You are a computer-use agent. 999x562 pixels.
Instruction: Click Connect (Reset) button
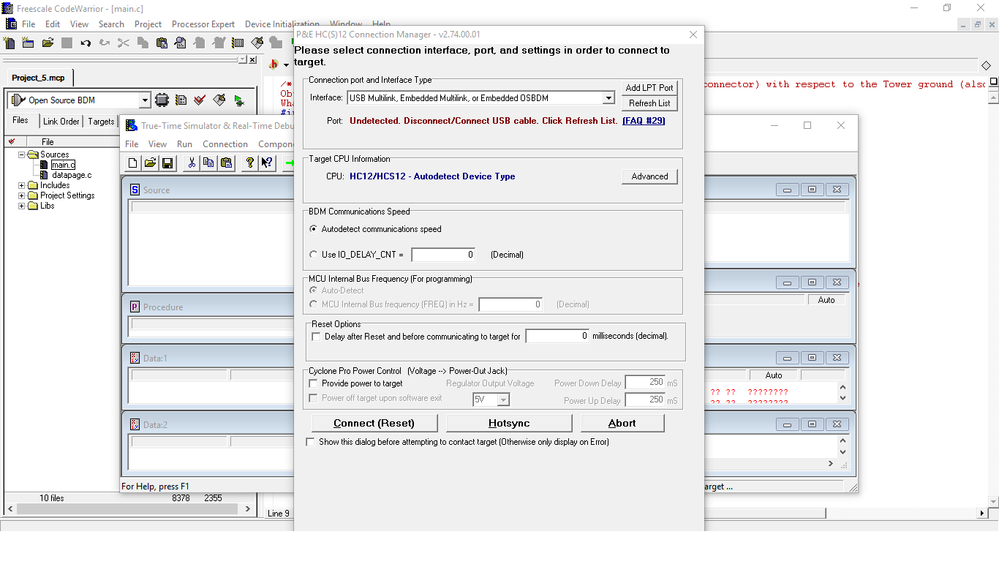pos(374,423)
